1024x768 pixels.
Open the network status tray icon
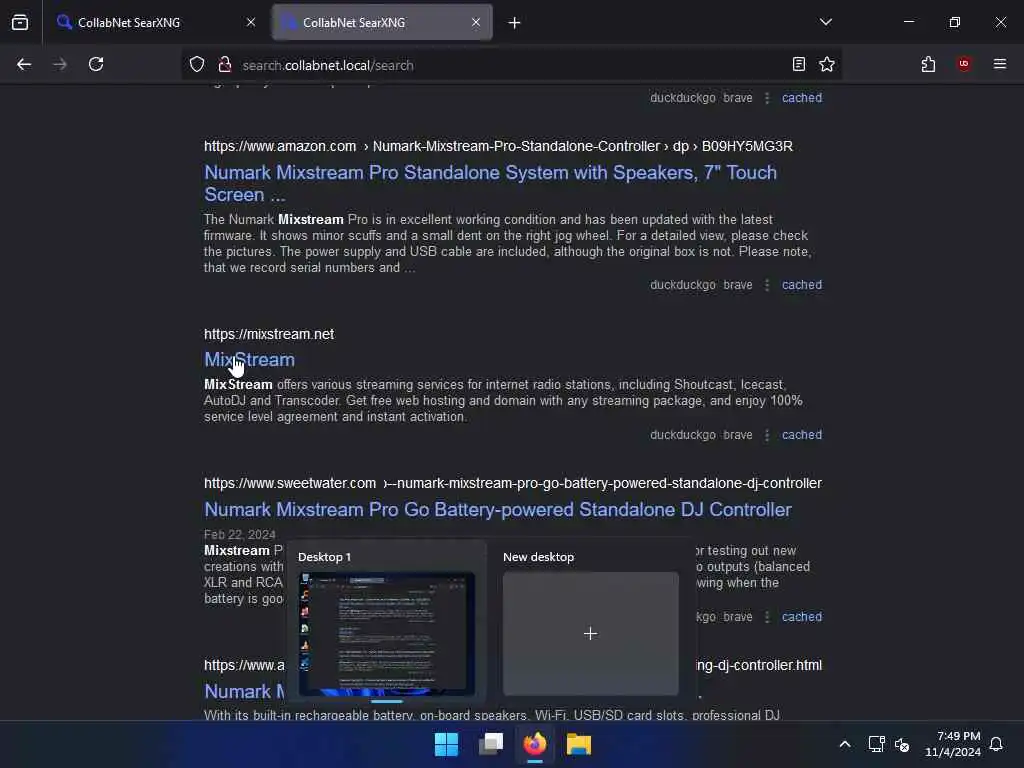pos(876,744)
